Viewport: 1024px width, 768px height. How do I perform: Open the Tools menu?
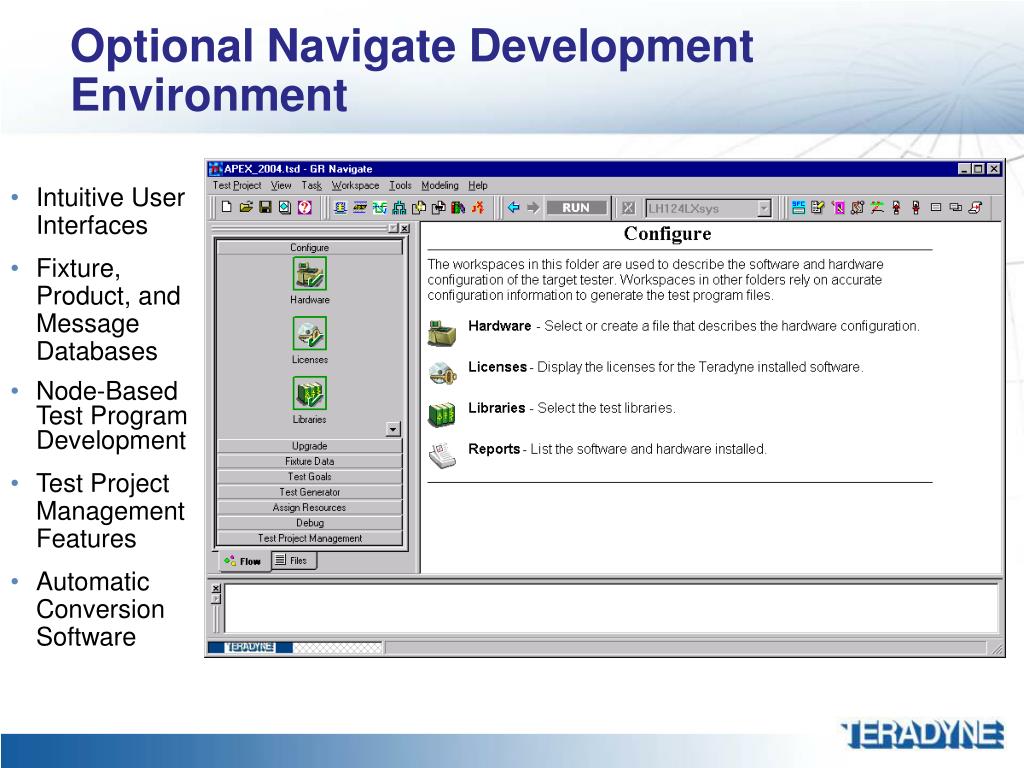[x=400, y=185]
